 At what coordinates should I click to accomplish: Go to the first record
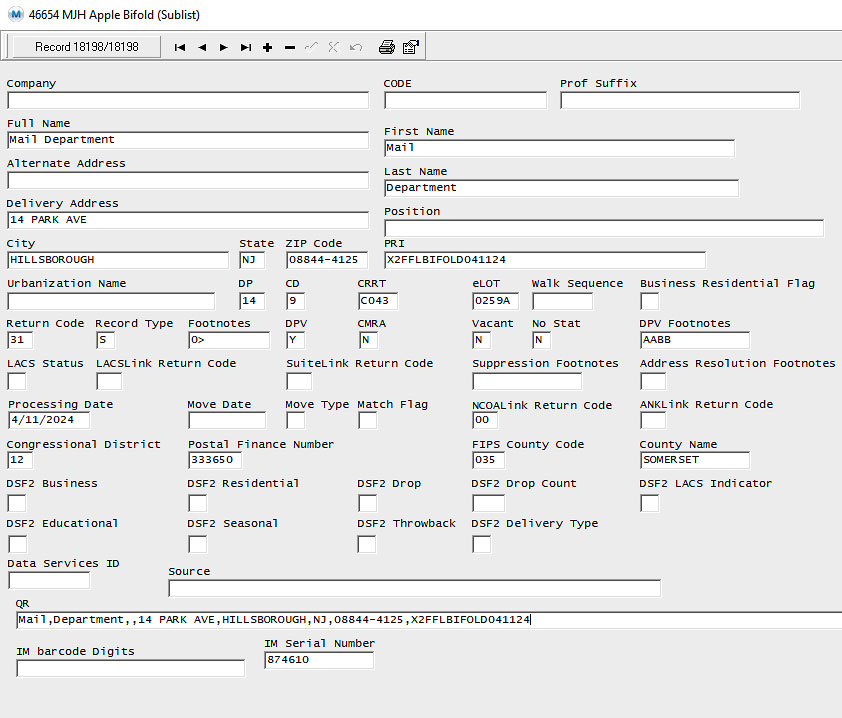tap(180, 47)
